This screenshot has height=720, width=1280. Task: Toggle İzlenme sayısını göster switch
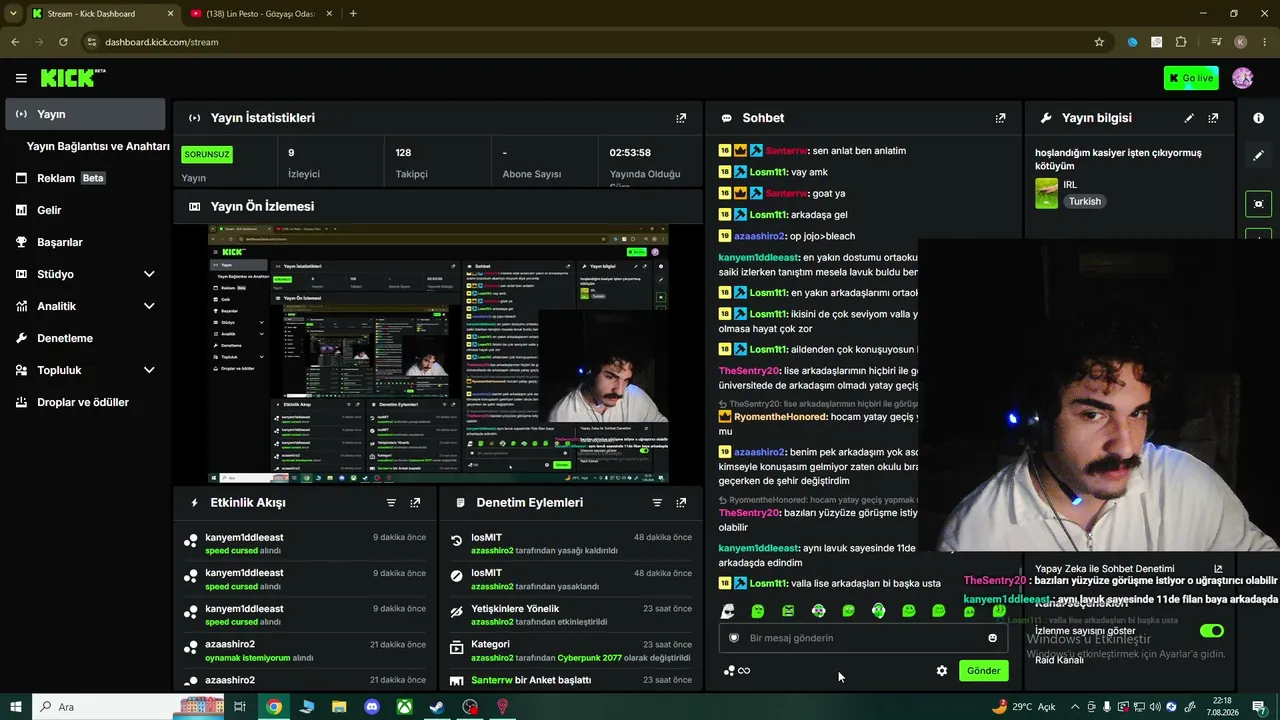[1211, 631]
